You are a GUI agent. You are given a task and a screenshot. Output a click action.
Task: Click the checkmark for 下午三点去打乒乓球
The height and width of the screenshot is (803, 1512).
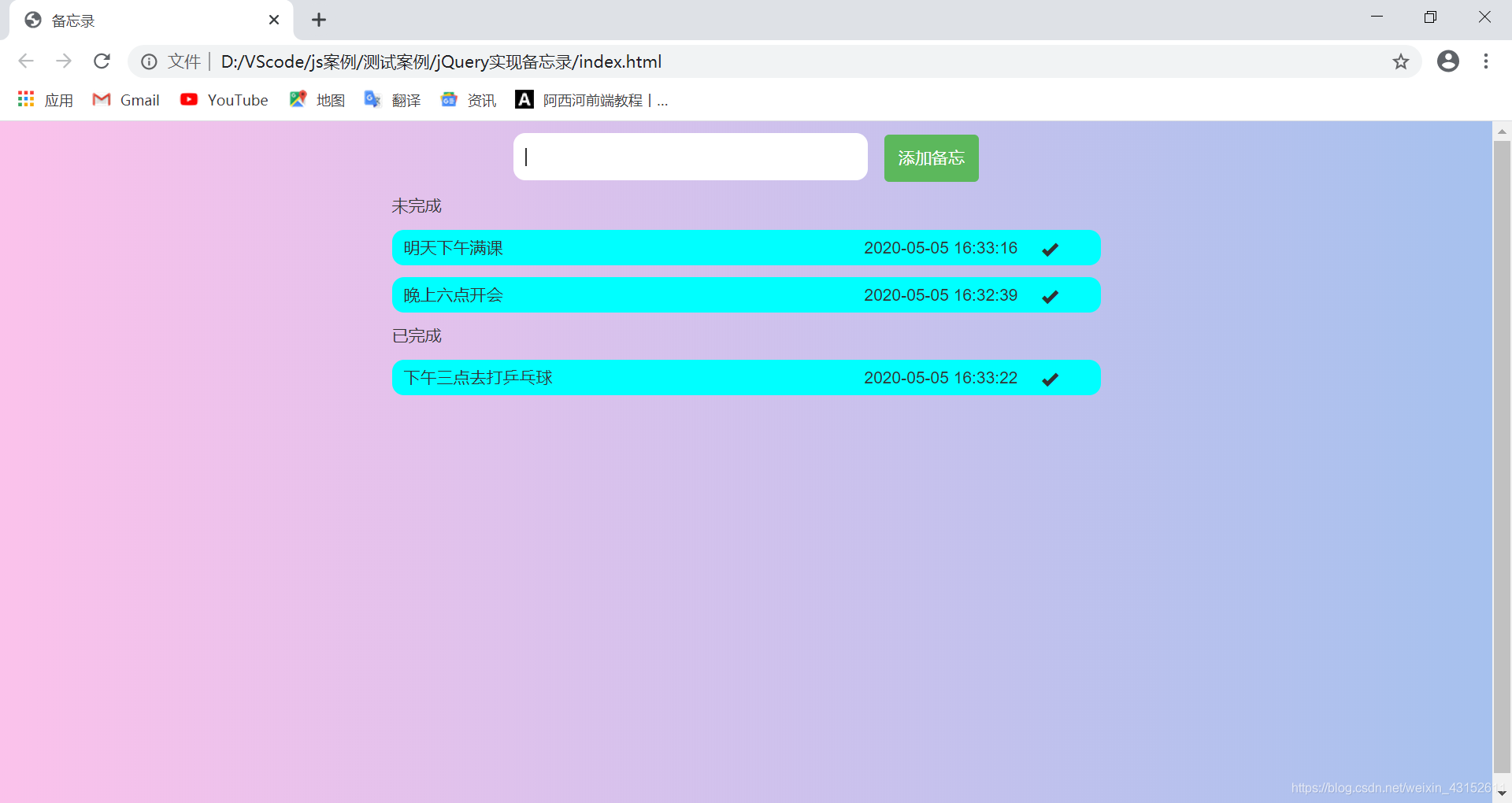coord(1050,379)
